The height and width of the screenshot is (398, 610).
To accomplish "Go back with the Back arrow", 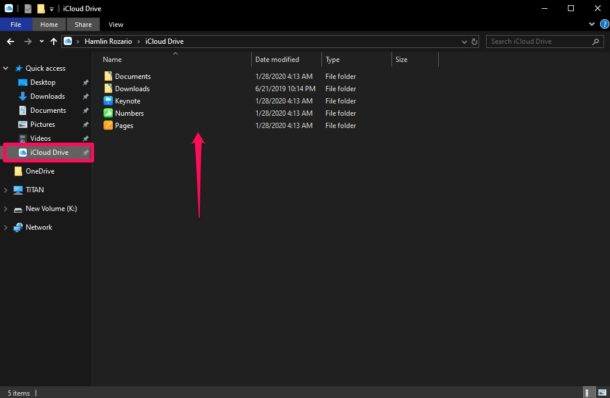I will [11, 41].
